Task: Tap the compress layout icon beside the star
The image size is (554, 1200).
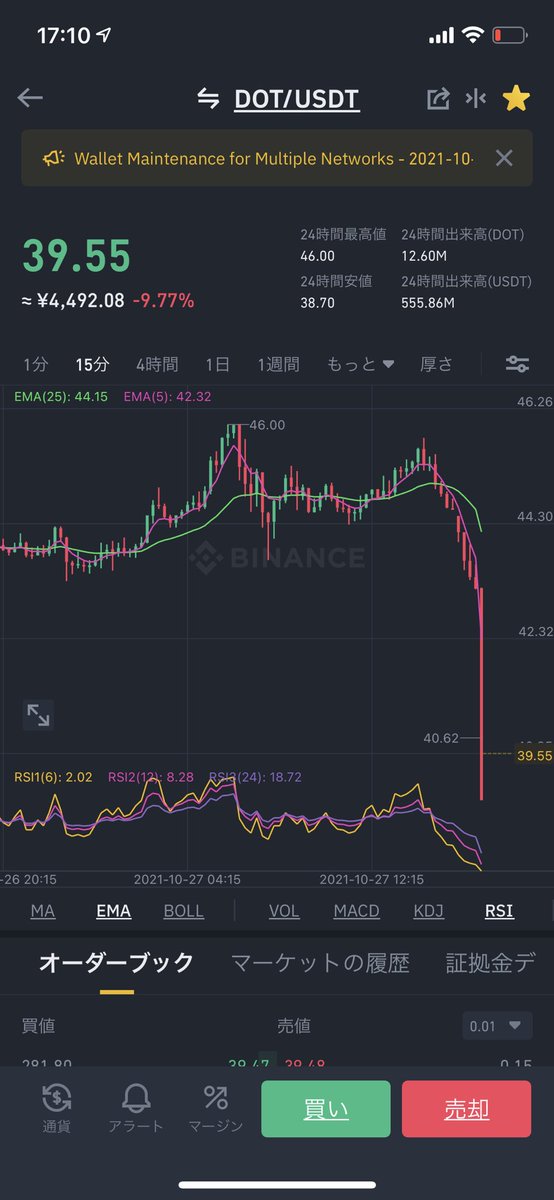Action: click(x=476, y=98)
